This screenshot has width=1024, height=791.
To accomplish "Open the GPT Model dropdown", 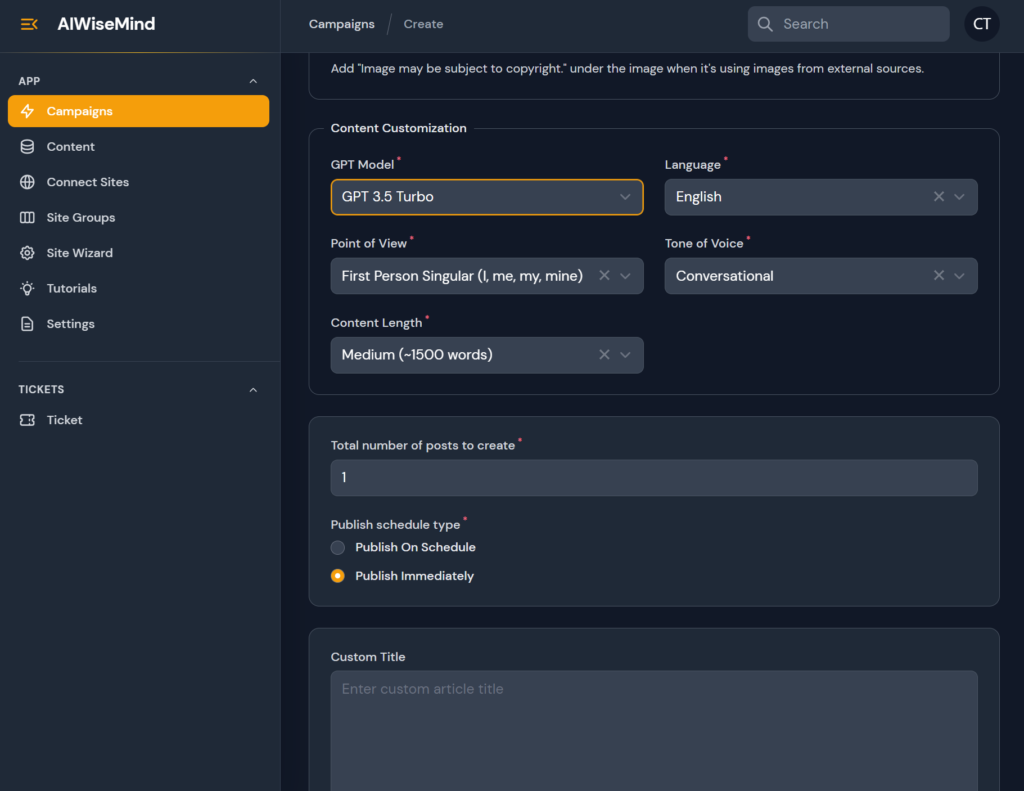I will 487,197.
